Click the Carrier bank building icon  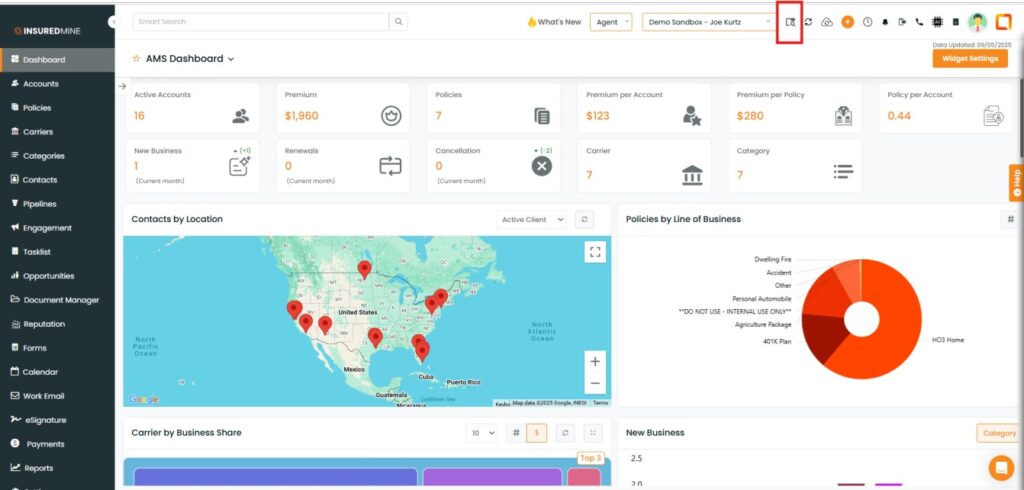pos(692,174)
